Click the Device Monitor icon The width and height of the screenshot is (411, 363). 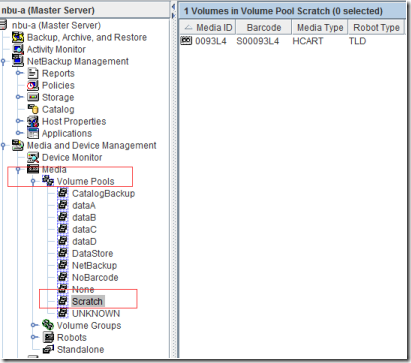tap(33, 157)
